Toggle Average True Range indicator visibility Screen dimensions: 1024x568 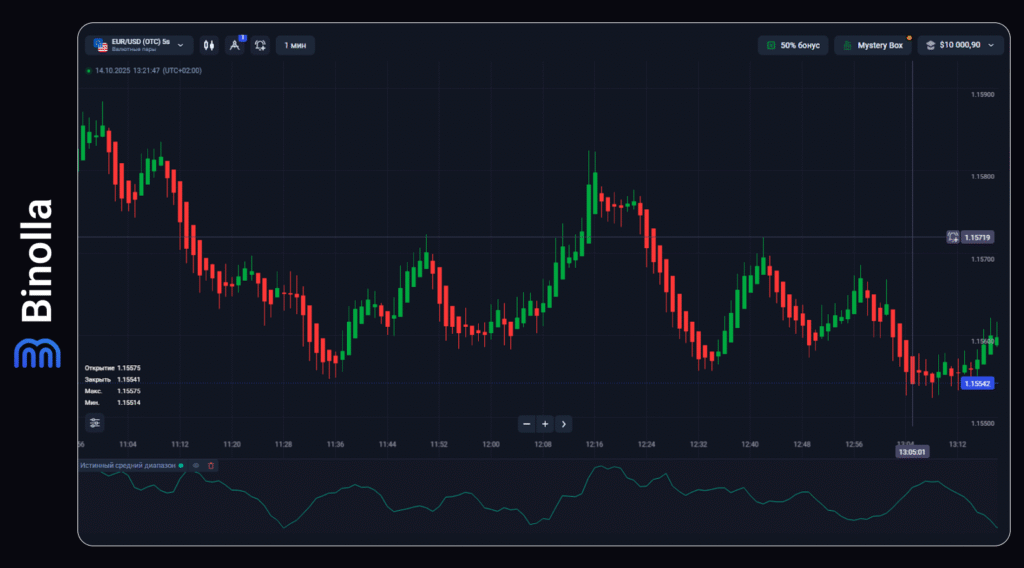(x=196, y=465)
